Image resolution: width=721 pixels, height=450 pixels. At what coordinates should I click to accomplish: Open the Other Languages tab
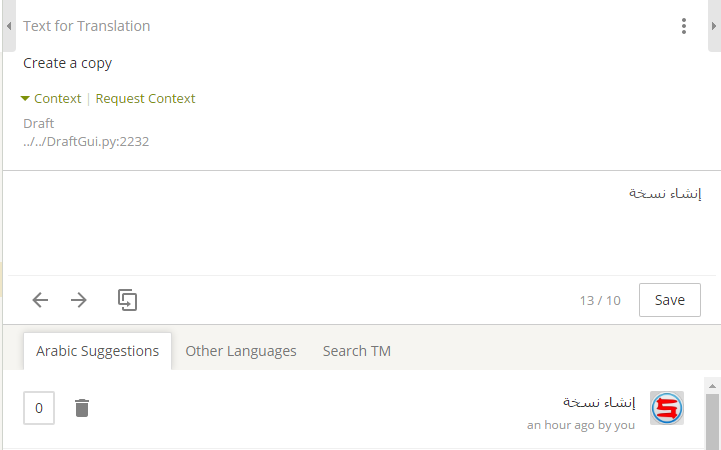241,351
